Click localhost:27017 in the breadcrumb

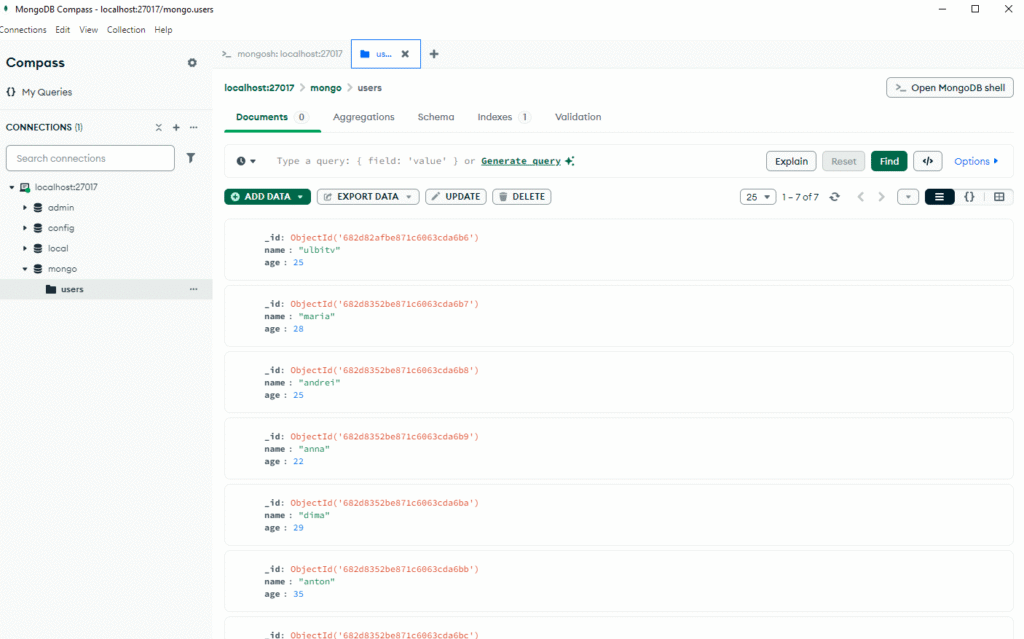tap(259, 88)
